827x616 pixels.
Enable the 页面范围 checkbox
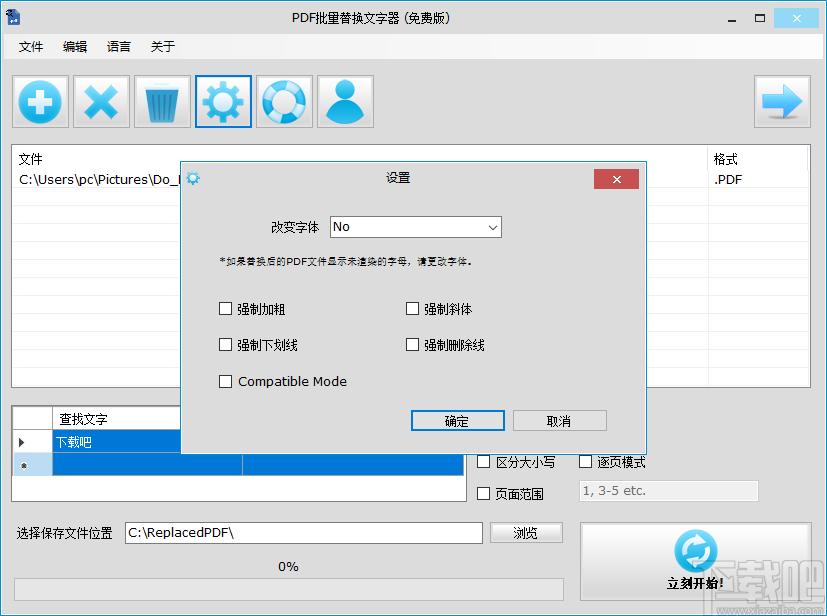point(483,494)
